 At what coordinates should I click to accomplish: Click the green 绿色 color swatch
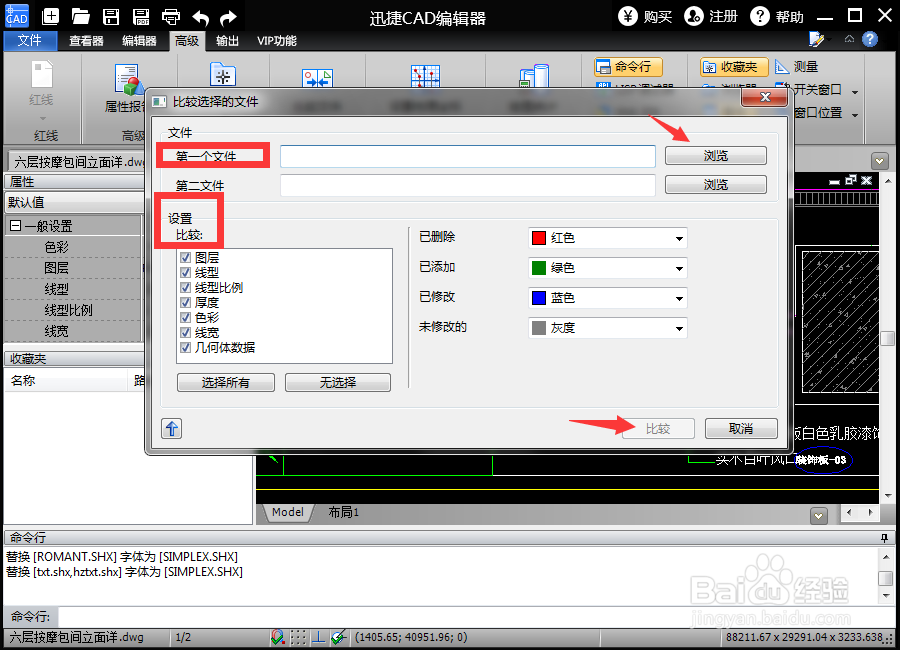538,268
